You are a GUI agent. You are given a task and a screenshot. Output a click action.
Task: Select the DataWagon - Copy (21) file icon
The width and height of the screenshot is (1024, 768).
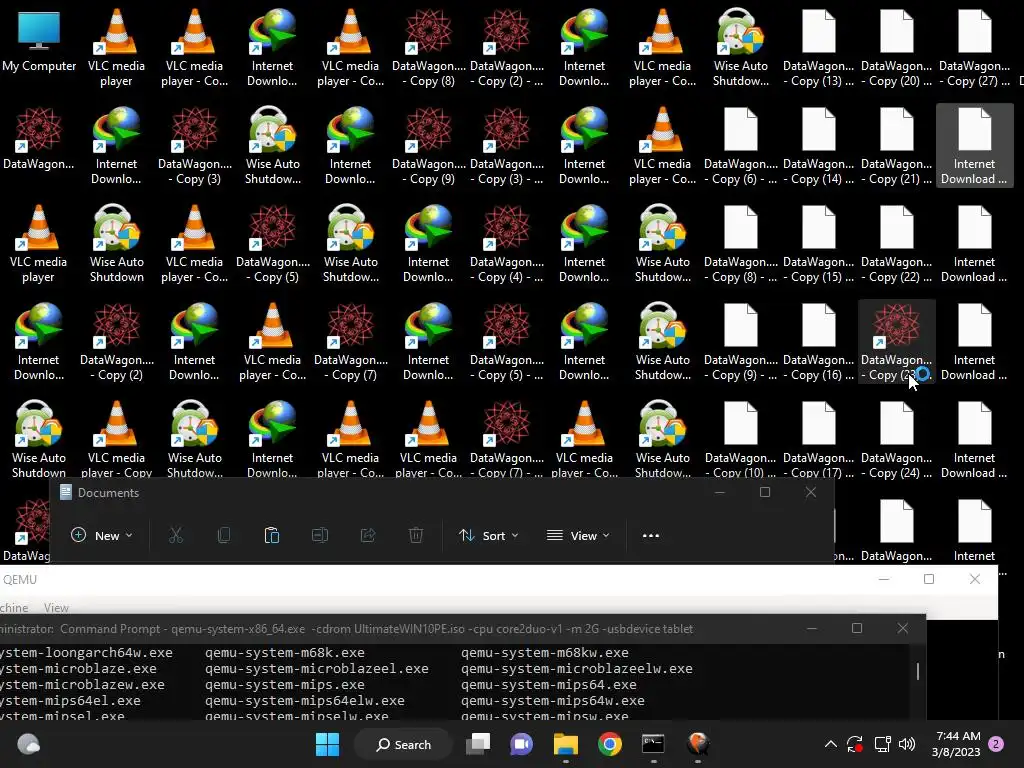click(x=897, y=147)
